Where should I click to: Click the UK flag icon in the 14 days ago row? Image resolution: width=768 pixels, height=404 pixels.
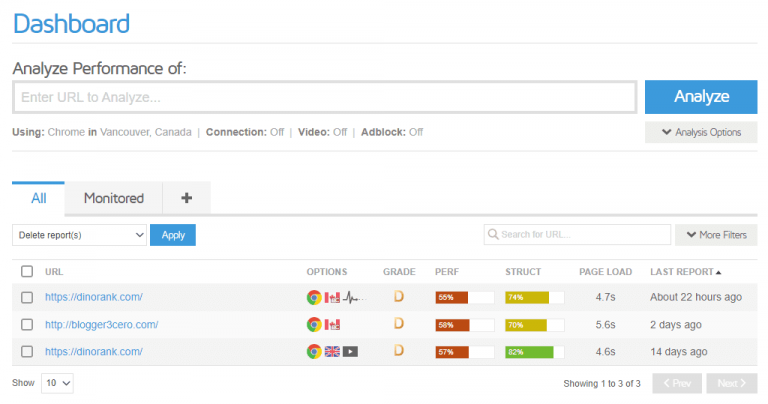pyautogui.click(x=332, y=352)
